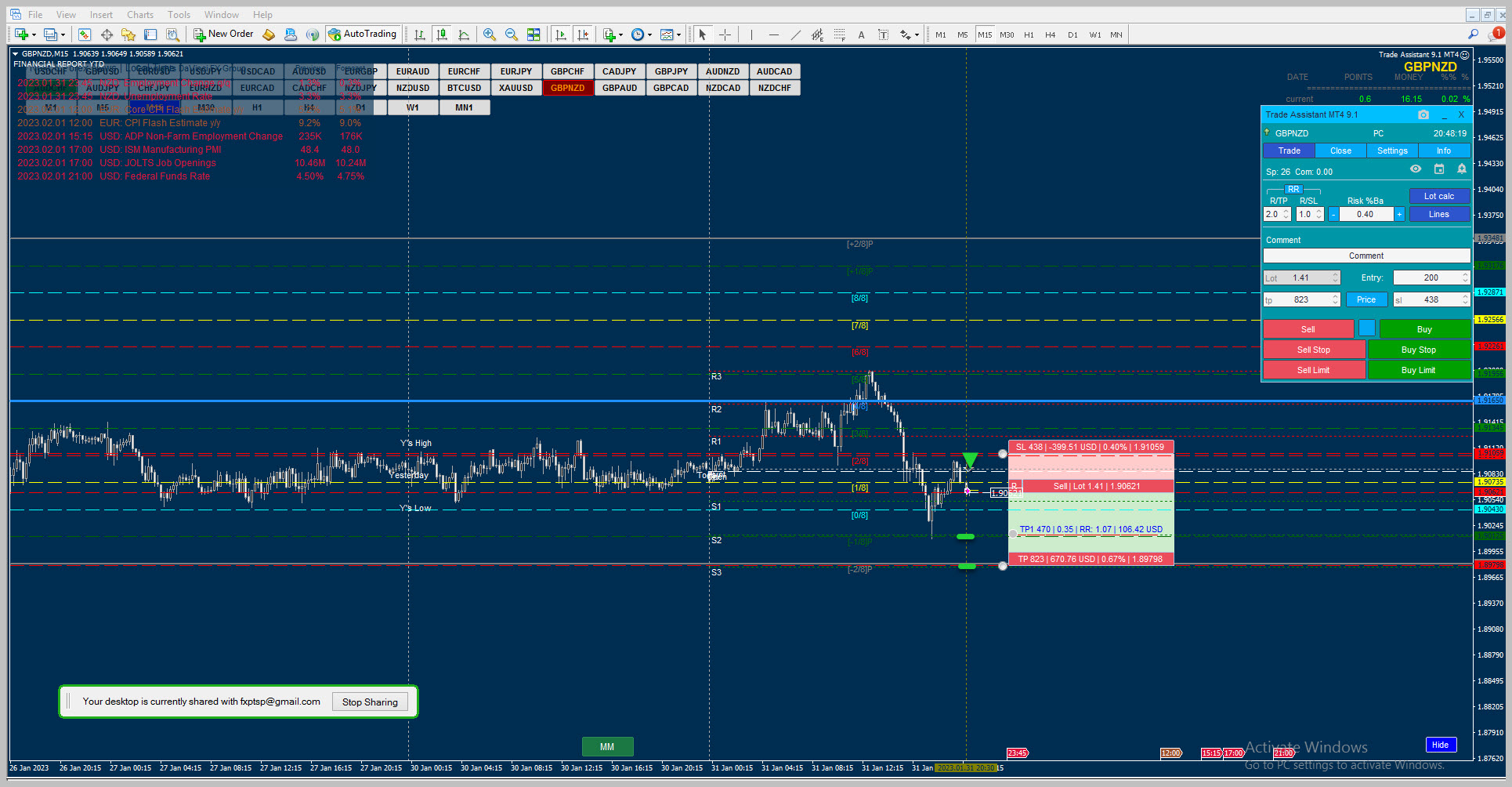Open the Charts menu
This screenshot has height=787, width=1512.
[x=140, y=15]
